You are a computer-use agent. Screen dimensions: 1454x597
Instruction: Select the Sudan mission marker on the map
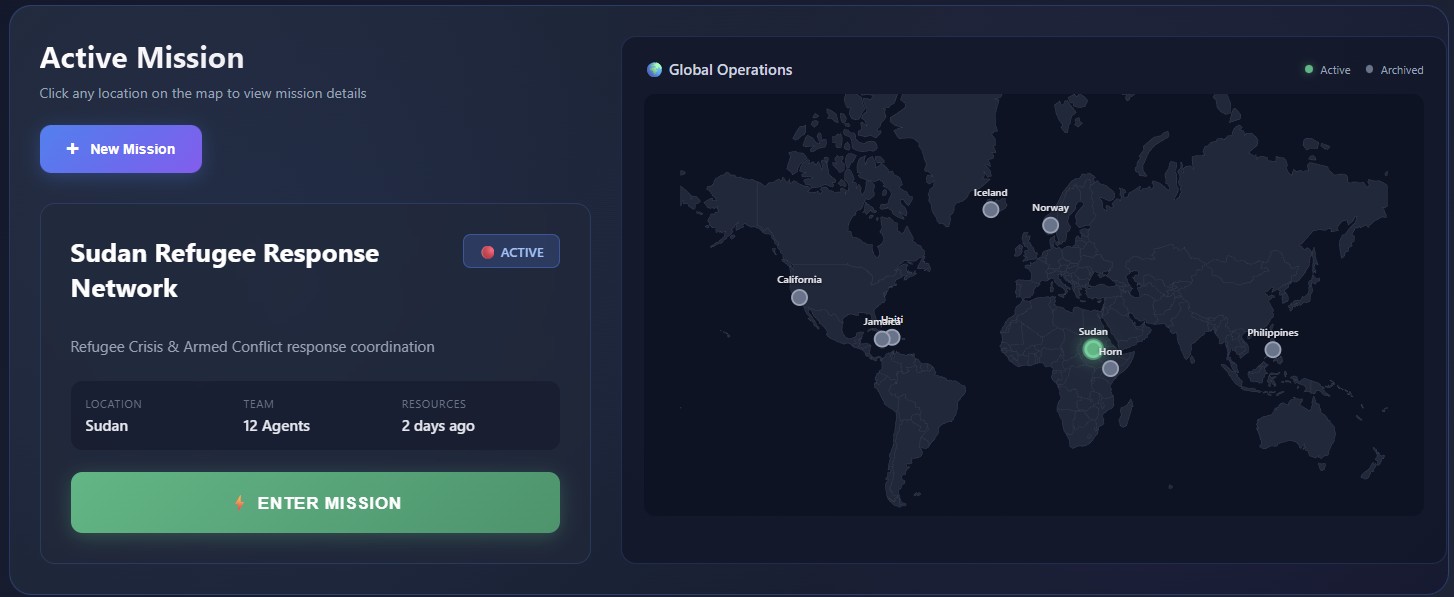pos(1092,349)
